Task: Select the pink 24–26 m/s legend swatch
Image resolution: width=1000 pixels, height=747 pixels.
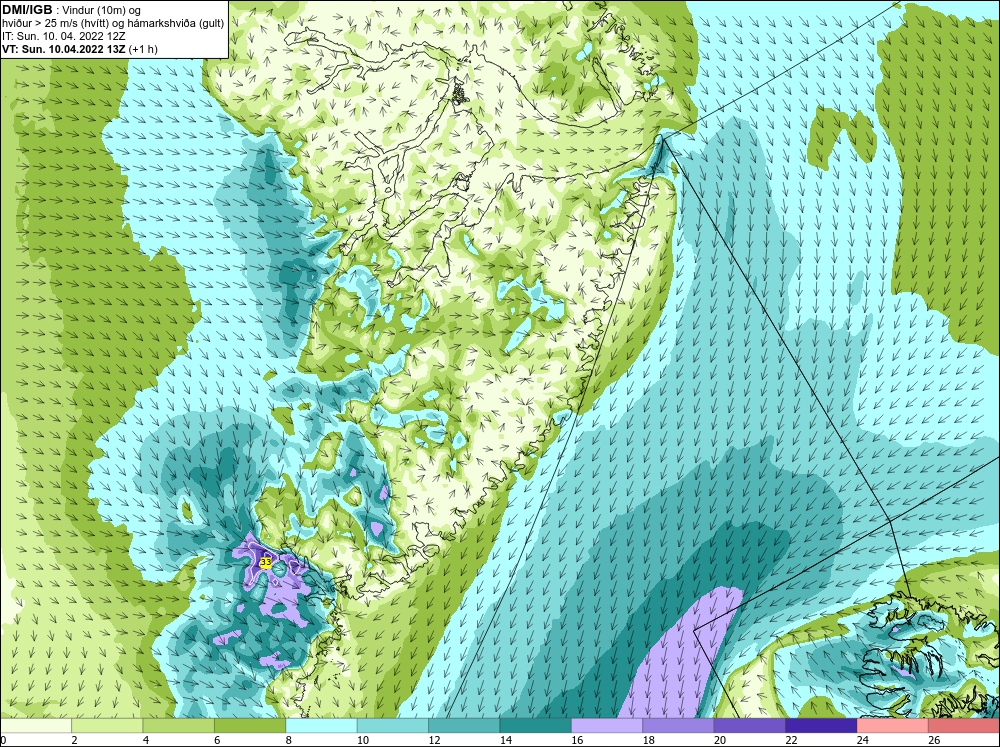Action: [893, 726]
